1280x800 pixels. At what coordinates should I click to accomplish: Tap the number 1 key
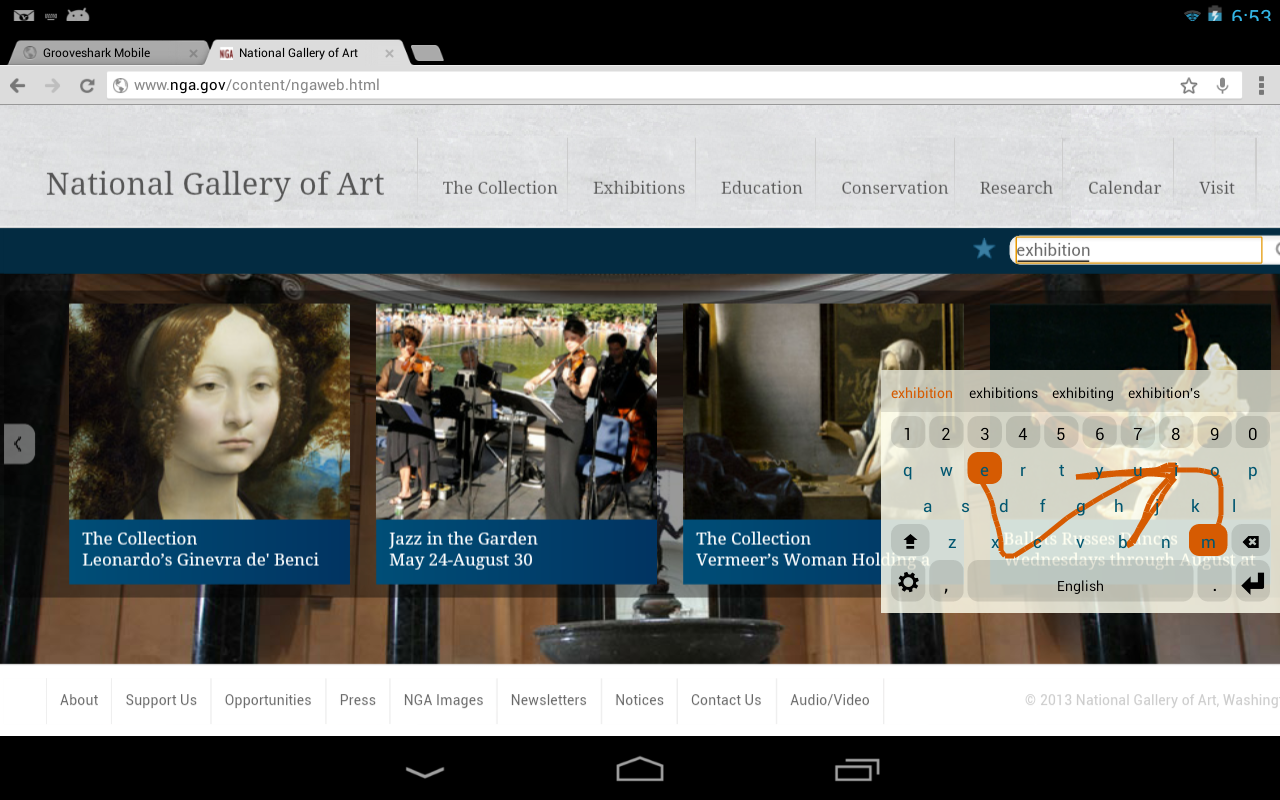click(908, 433)
